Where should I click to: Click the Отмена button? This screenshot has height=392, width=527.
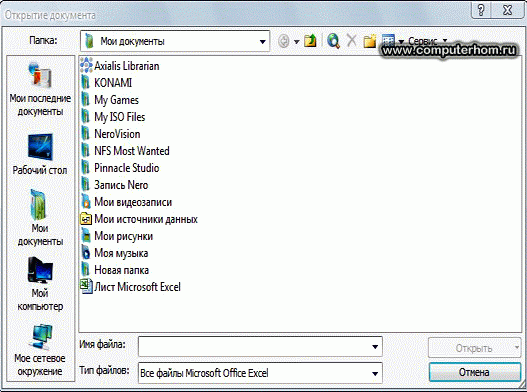pyautogui.click(x=475, y=372)
